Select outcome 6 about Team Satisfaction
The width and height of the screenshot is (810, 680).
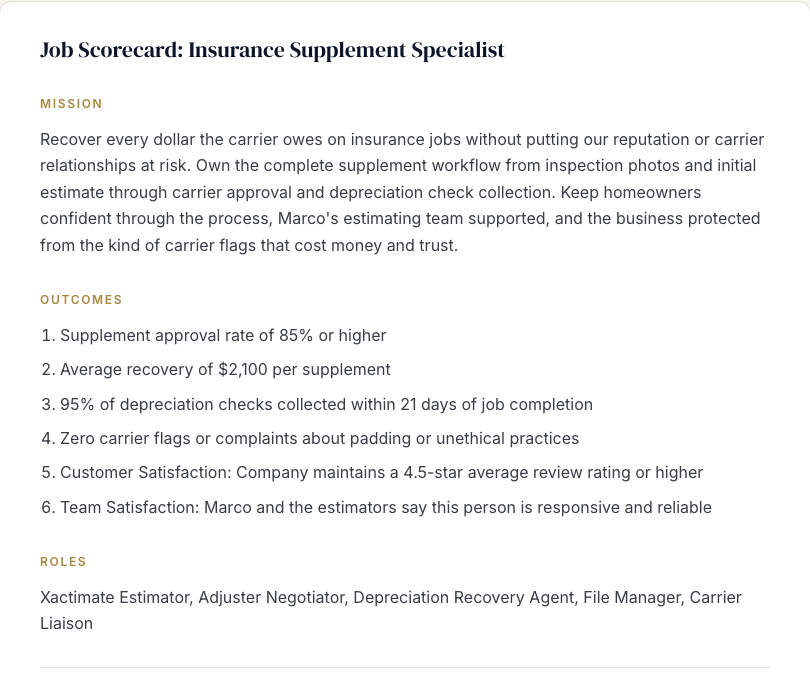pos(376,507)
